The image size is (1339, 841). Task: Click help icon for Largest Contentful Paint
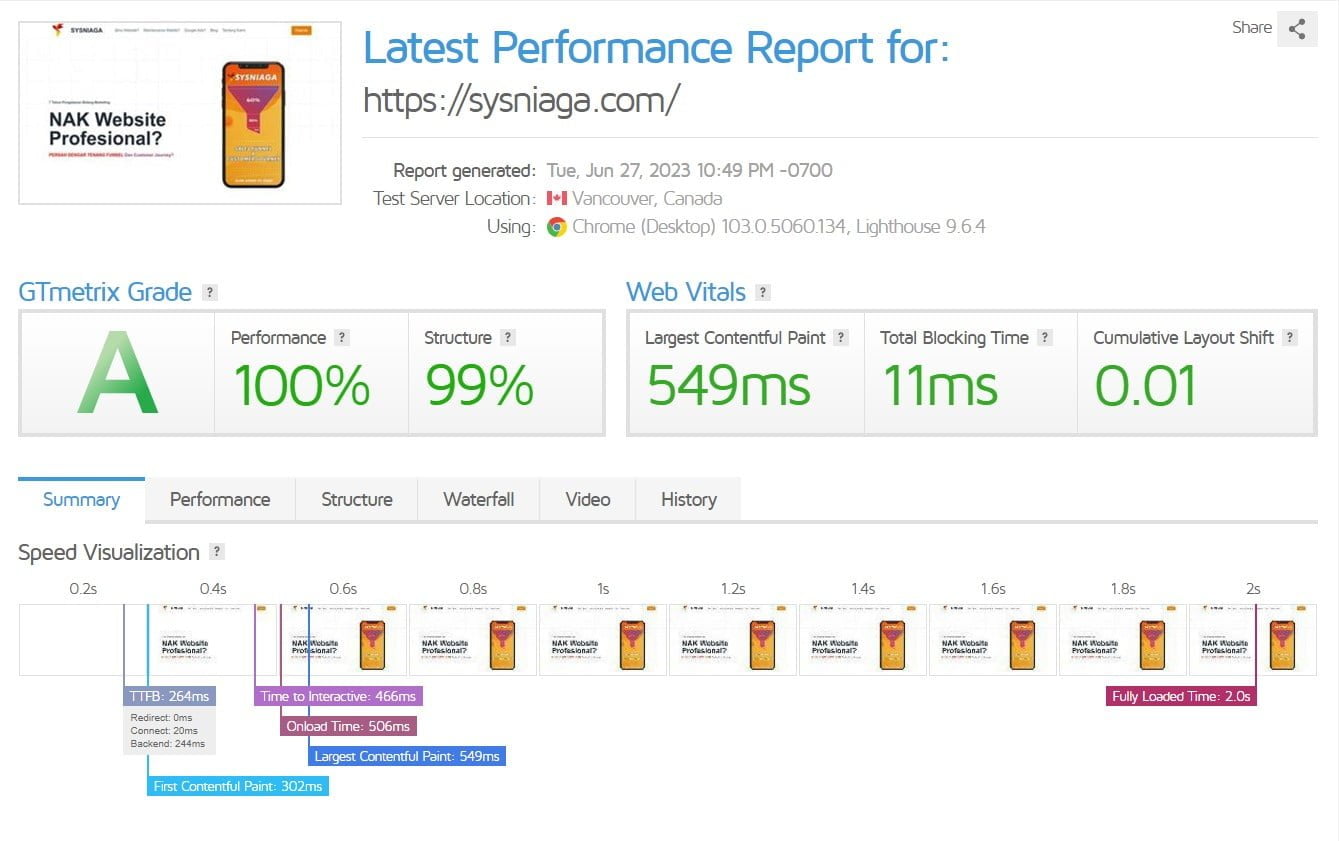[841, 338]
